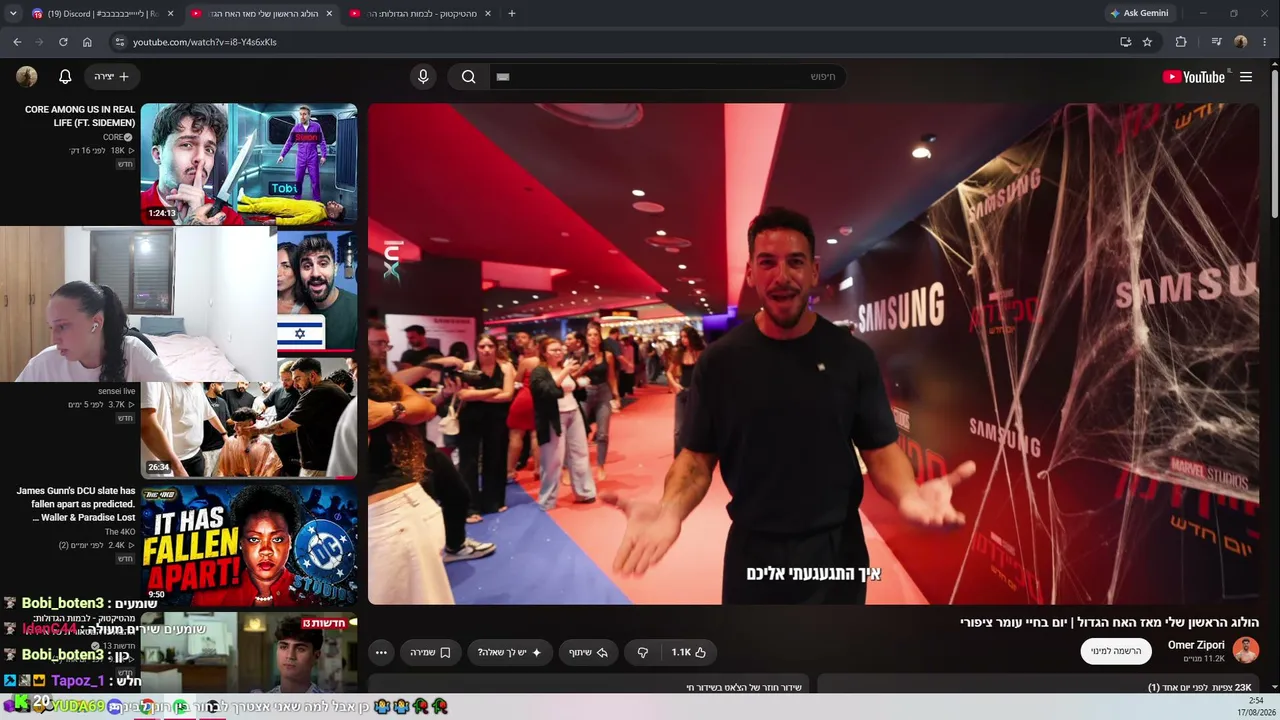Image resolution: width=1280 pixels, height=720 pixels.
Task: Open media controls icon in Chrome toolbar
Action: (1216, 42)
